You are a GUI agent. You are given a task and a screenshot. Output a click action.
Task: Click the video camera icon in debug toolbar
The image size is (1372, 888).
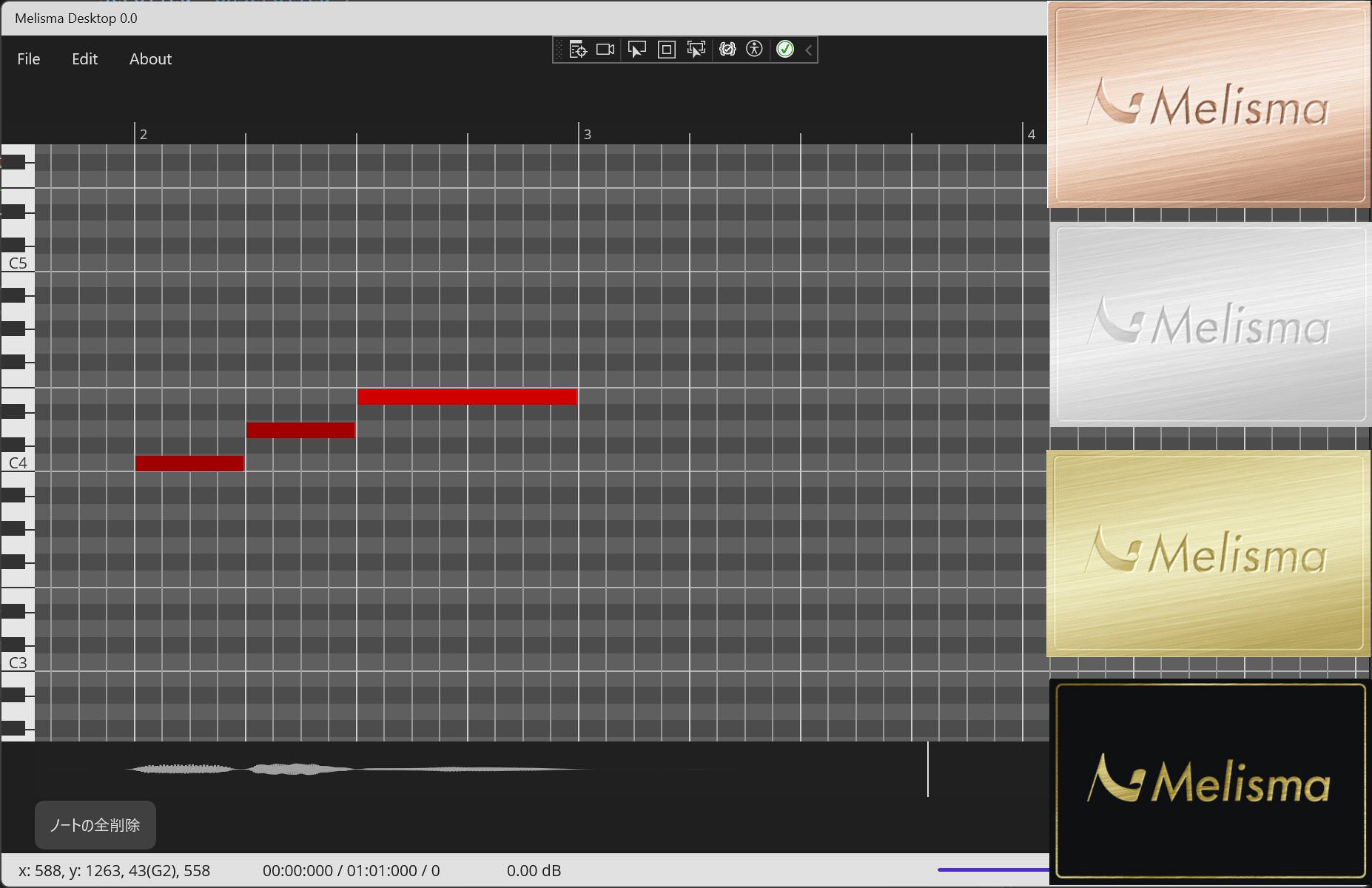[605, 50]
